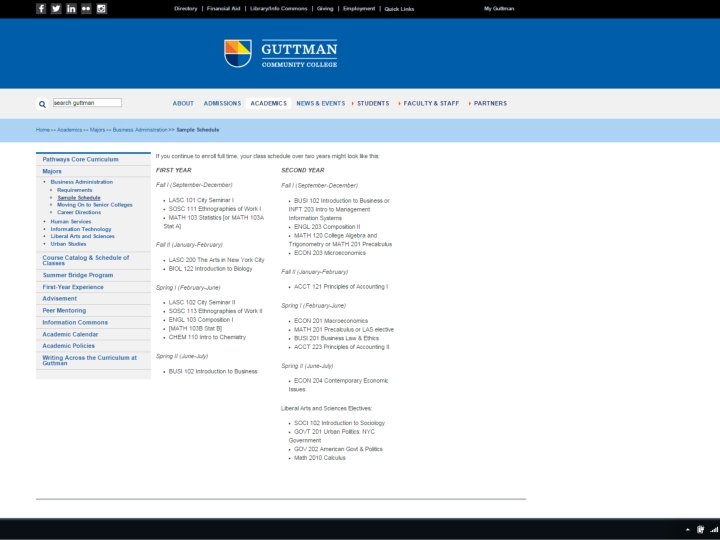Screen dimensions: 720x540
Task: Open Human Services sidebar link
Action: click(71, 221)
